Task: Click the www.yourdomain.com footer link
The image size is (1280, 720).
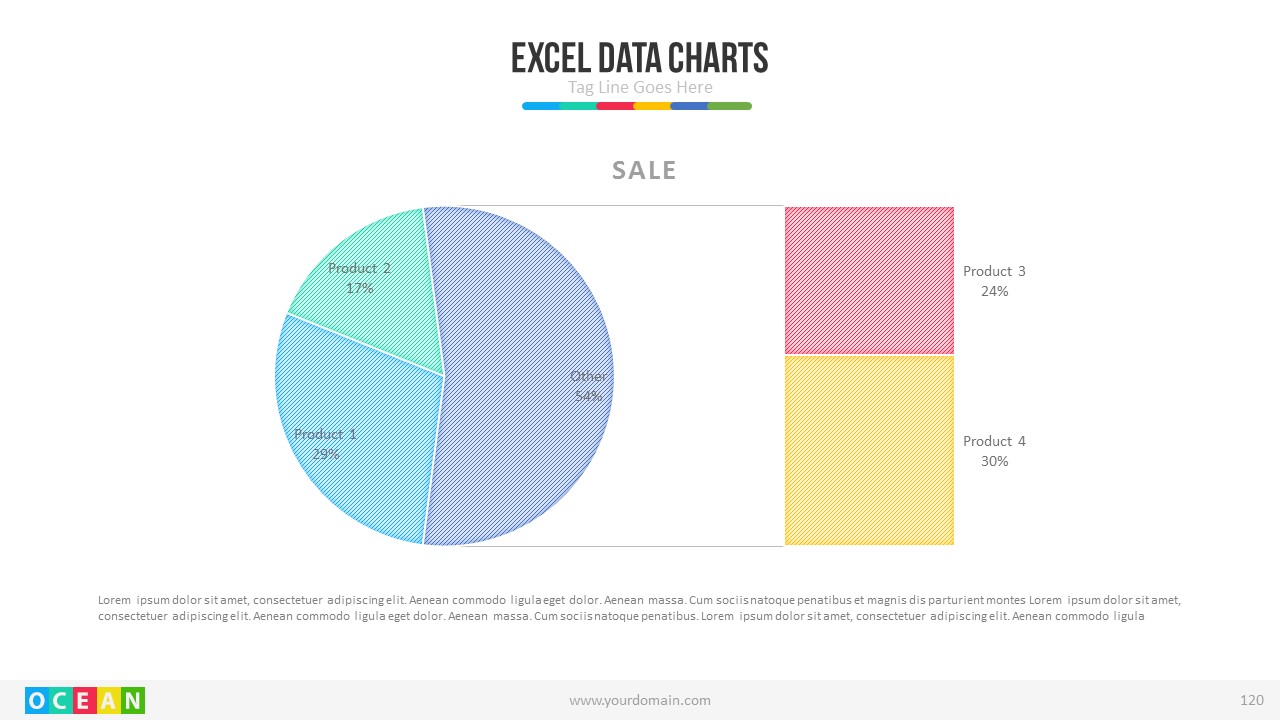Action: click(640, 700)
